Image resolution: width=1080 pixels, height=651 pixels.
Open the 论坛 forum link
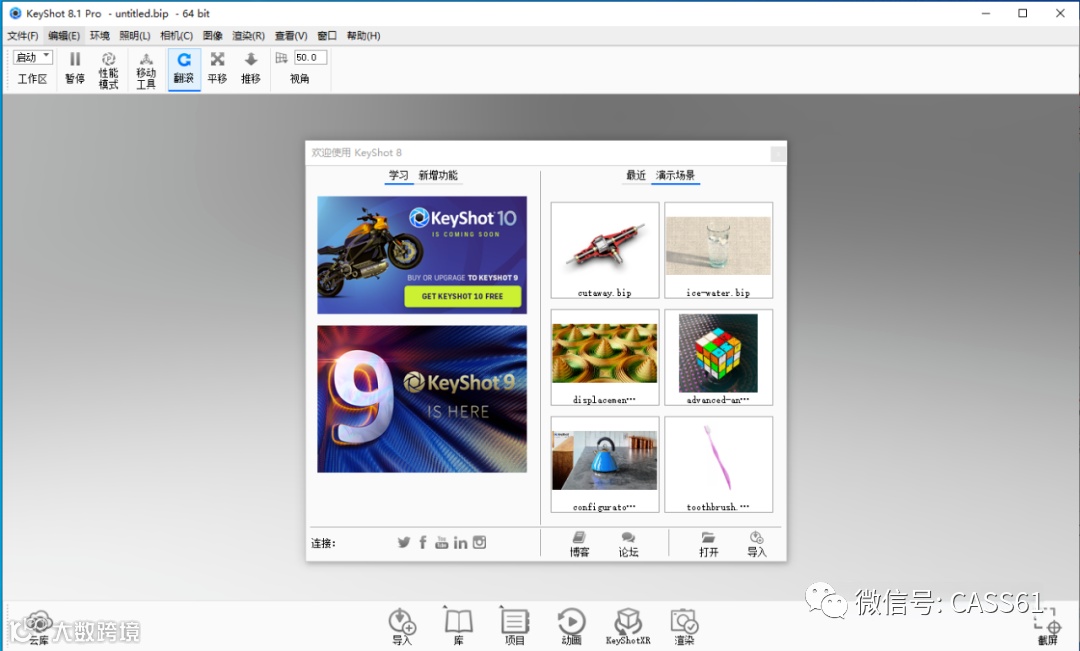pyautogui.click(x=628, y=544)
